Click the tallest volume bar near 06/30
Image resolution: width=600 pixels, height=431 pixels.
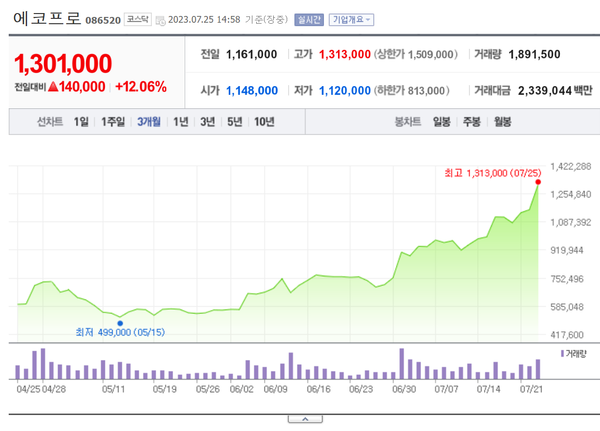401,363
